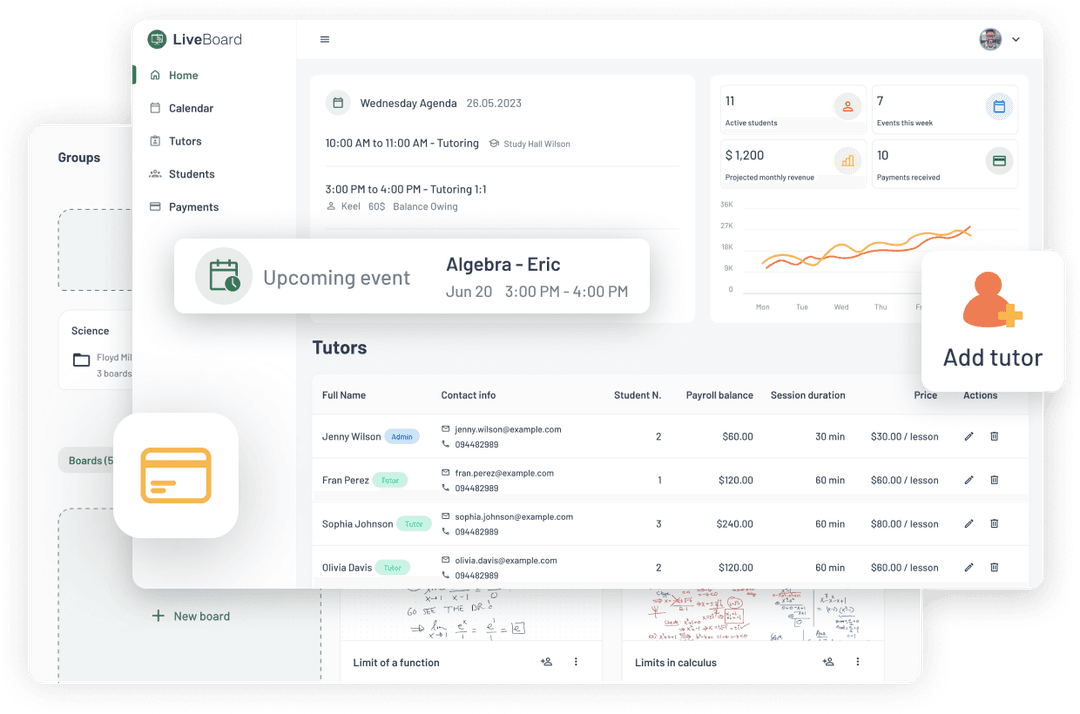Go to the Payments section
This screenshot has width=1080, height=714.
tap(155, 207)
